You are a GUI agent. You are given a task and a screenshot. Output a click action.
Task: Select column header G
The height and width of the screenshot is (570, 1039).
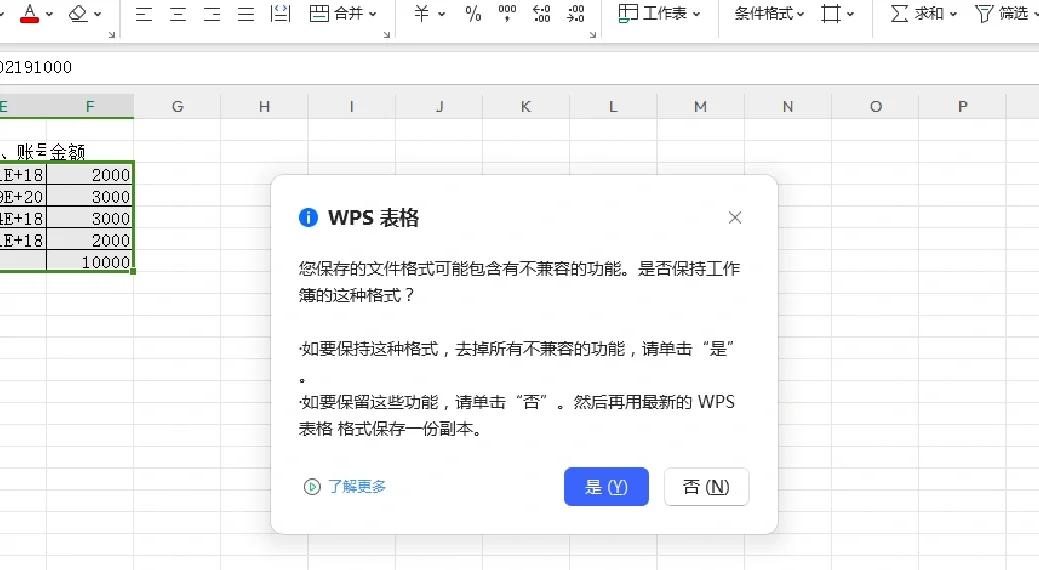[177, 106]
